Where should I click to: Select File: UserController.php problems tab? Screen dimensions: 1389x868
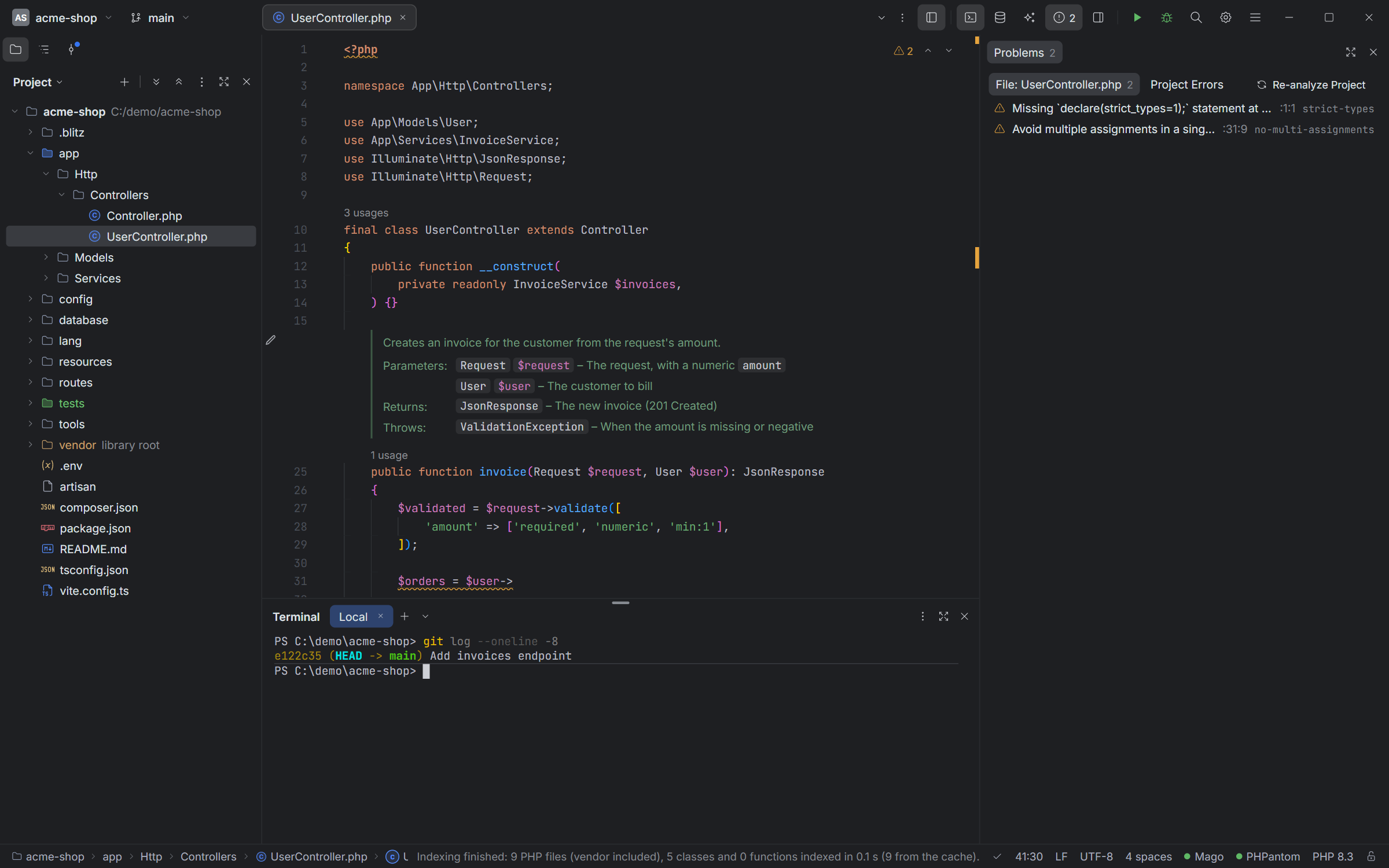1064,84
